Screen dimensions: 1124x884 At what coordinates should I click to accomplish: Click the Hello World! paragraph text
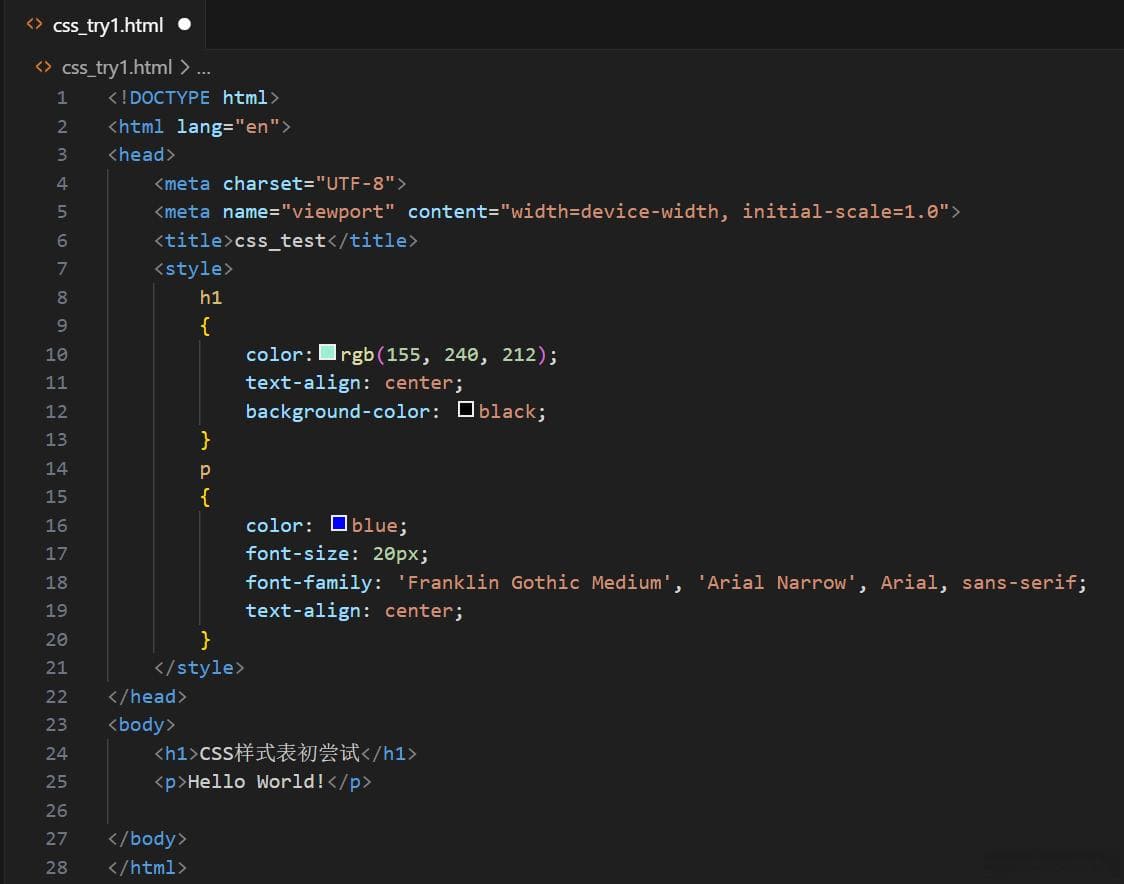point(257,781)
